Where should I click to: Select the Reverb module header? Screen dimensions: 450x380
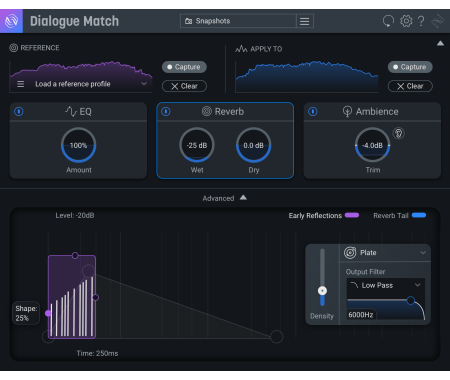pos(225,112)
